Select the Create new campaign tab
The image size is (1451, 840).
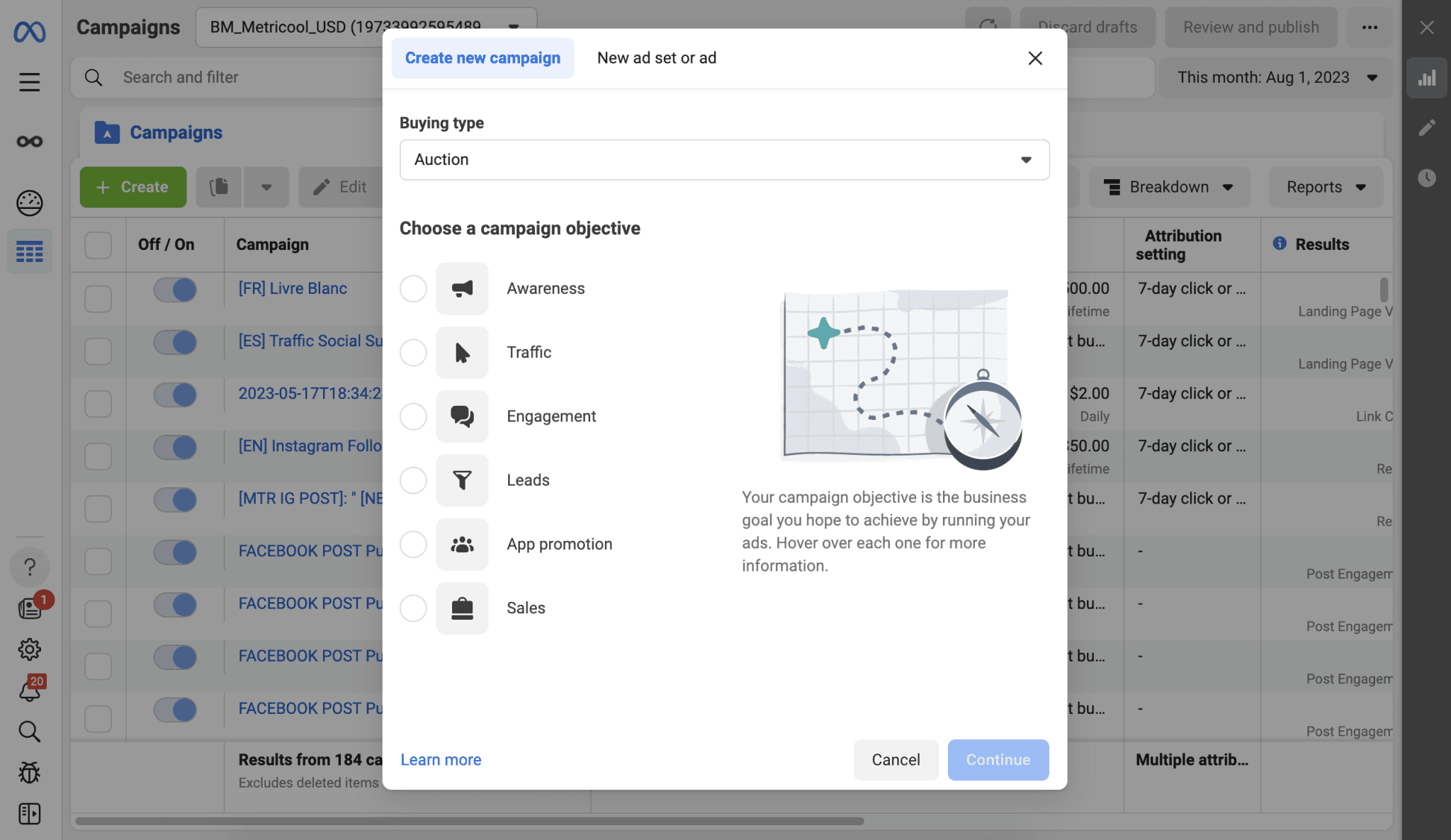[x=482, y=58]
